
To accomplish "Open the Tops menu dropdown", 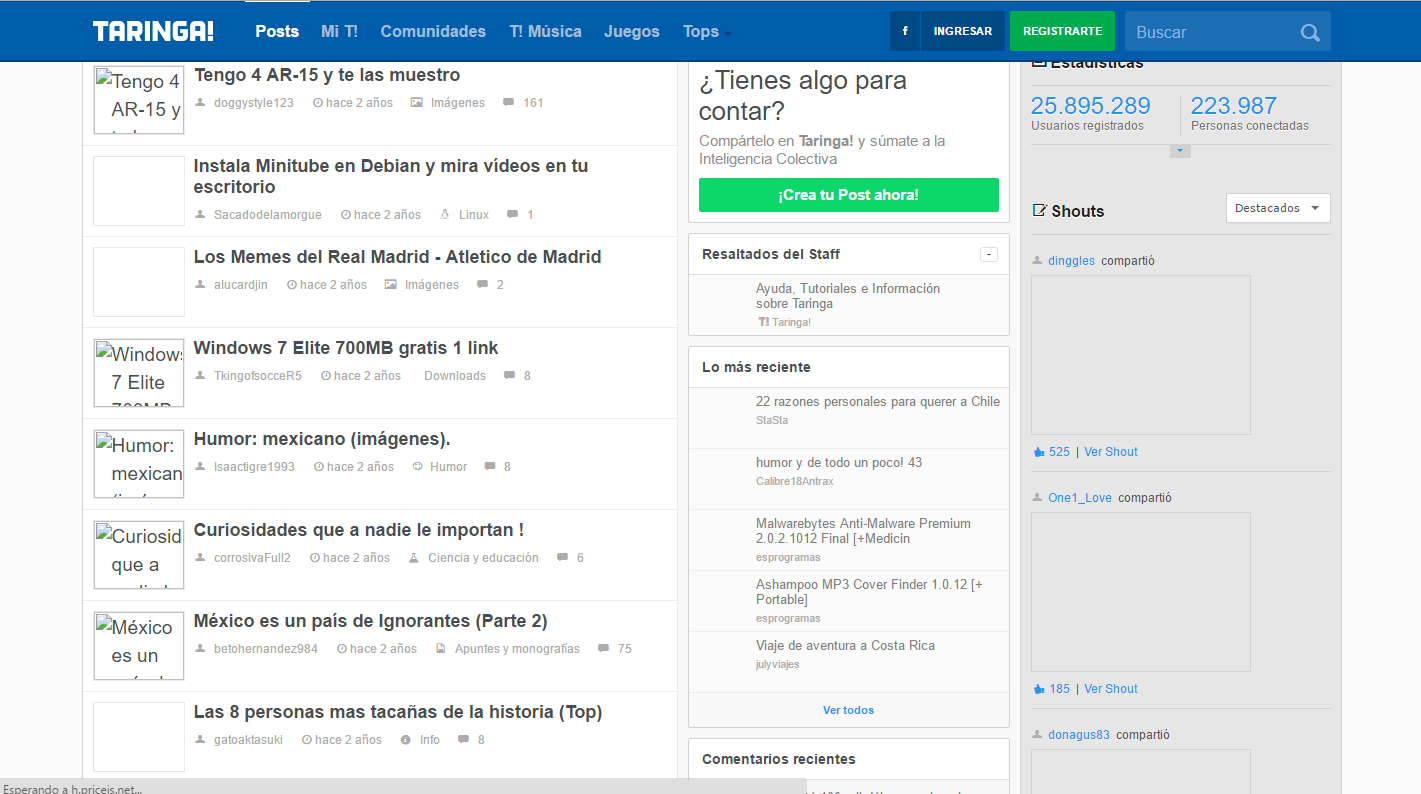I will tap(706, 31).
